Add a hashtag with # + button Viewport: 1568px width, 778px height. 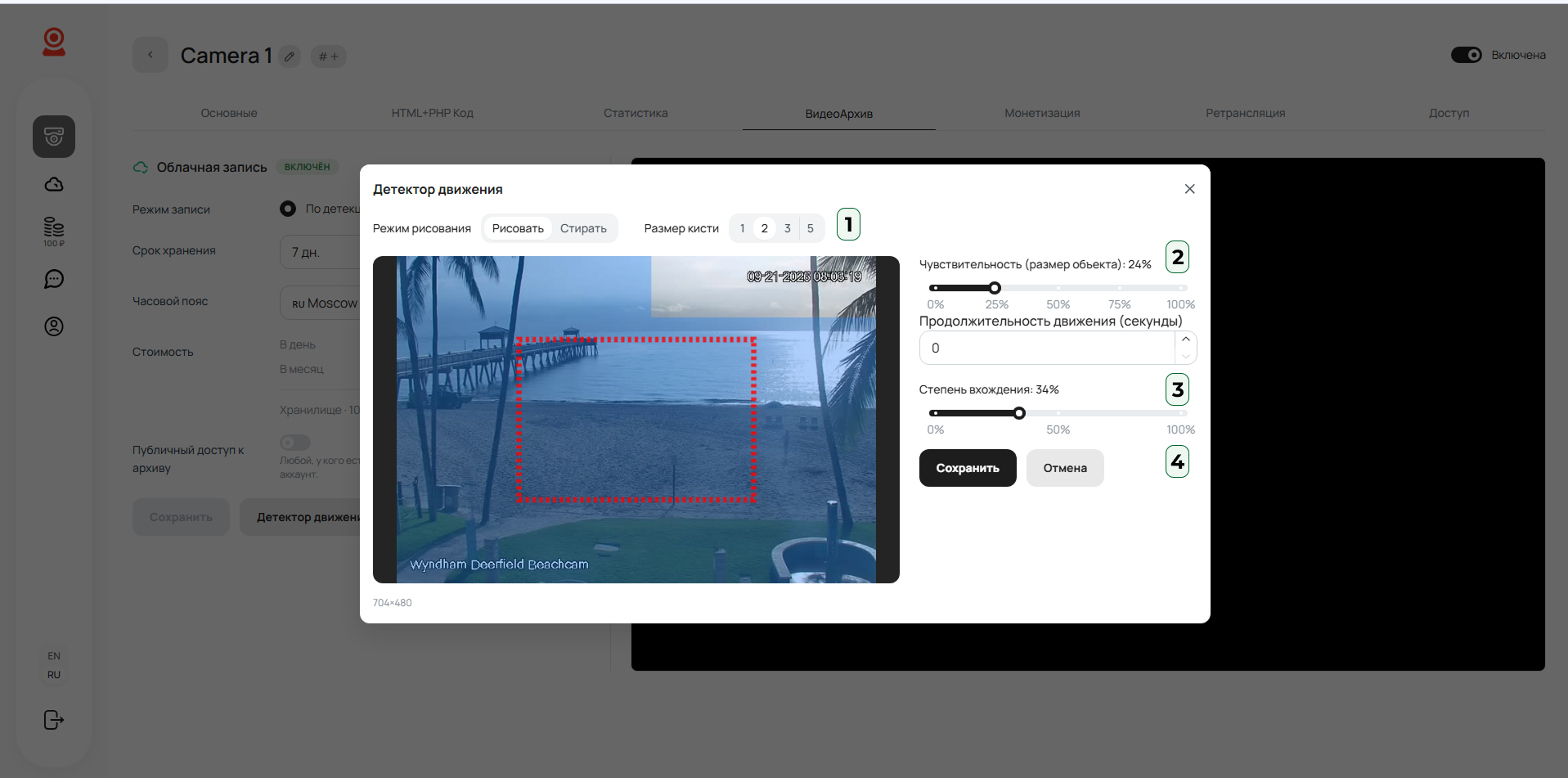tap(329, 56)
